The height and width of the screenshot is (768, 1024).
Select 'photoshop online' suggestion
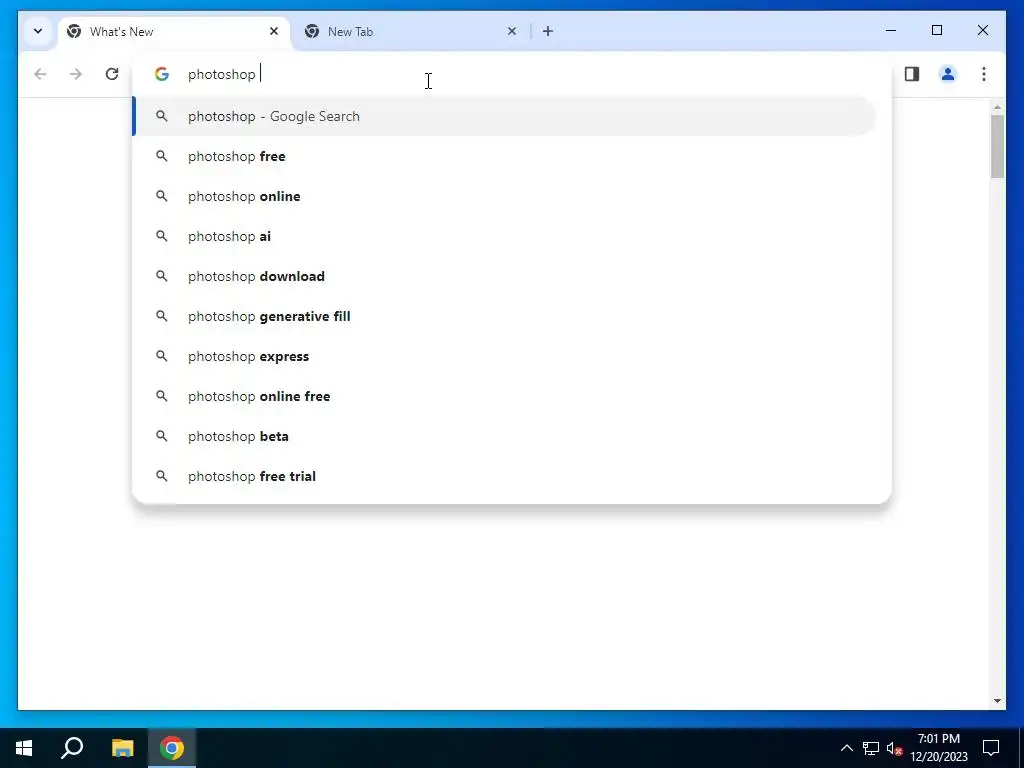[504, 196]
